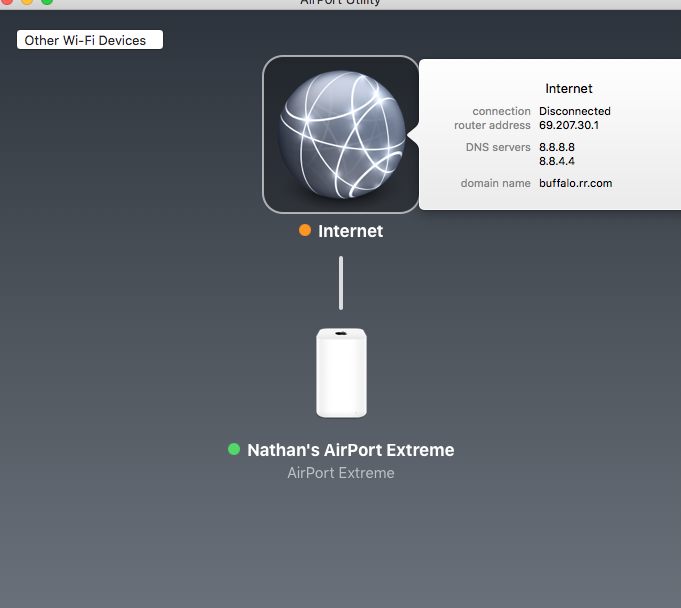Click the "Nathan's AirPort Extreme" device name
The image size is (681, 608).
(350, 450)
